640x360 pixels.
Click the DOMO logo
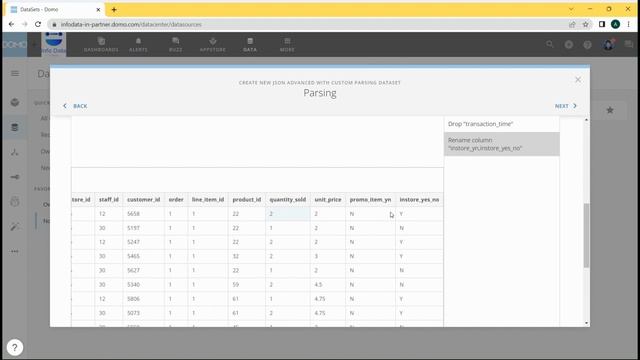pos(14,44)
